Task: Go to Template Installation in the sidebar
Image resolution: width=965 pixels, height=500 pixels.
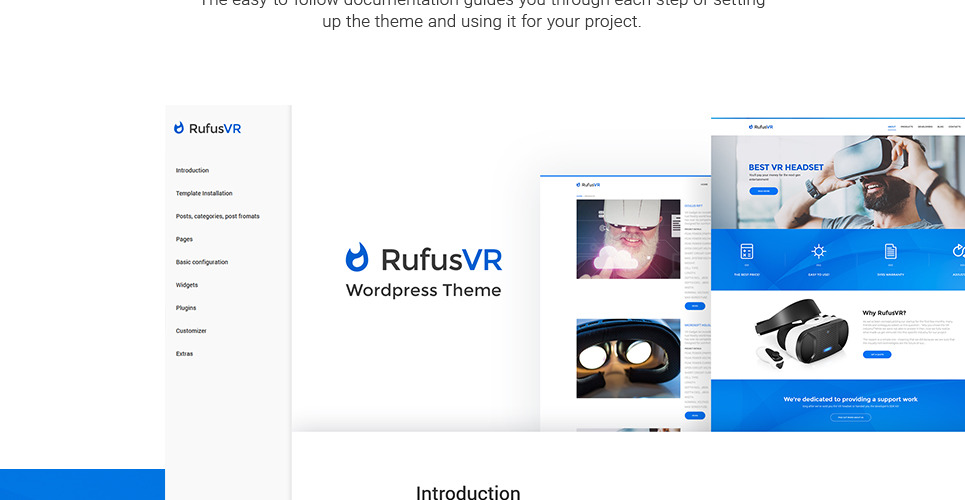Action: 204,194
